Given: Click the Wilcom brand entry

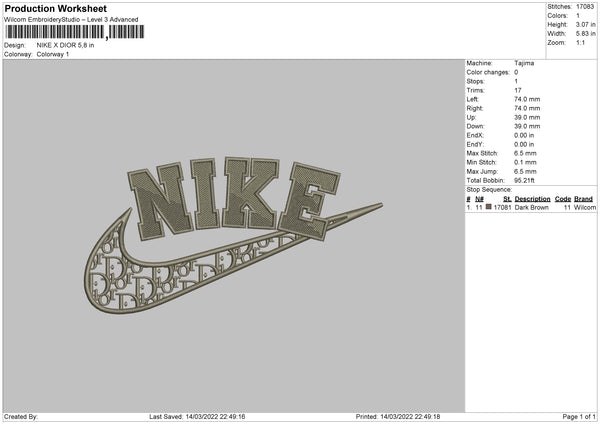Looking at the screenshot, I should [x=585, y=207].
